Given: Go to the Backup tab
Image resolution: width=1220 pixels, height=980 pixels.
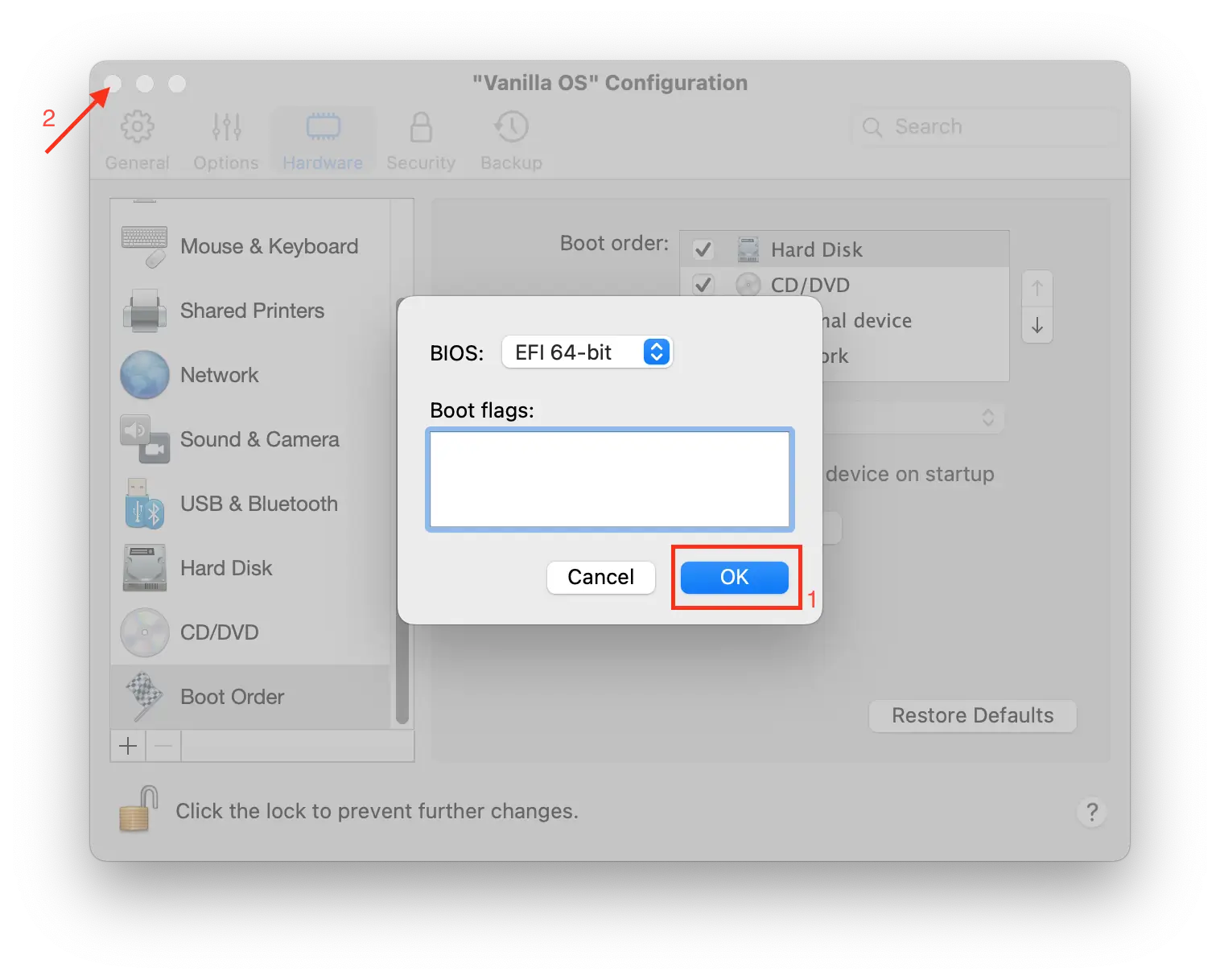Looking at the screenshot, I should click(x=511, y=141).
